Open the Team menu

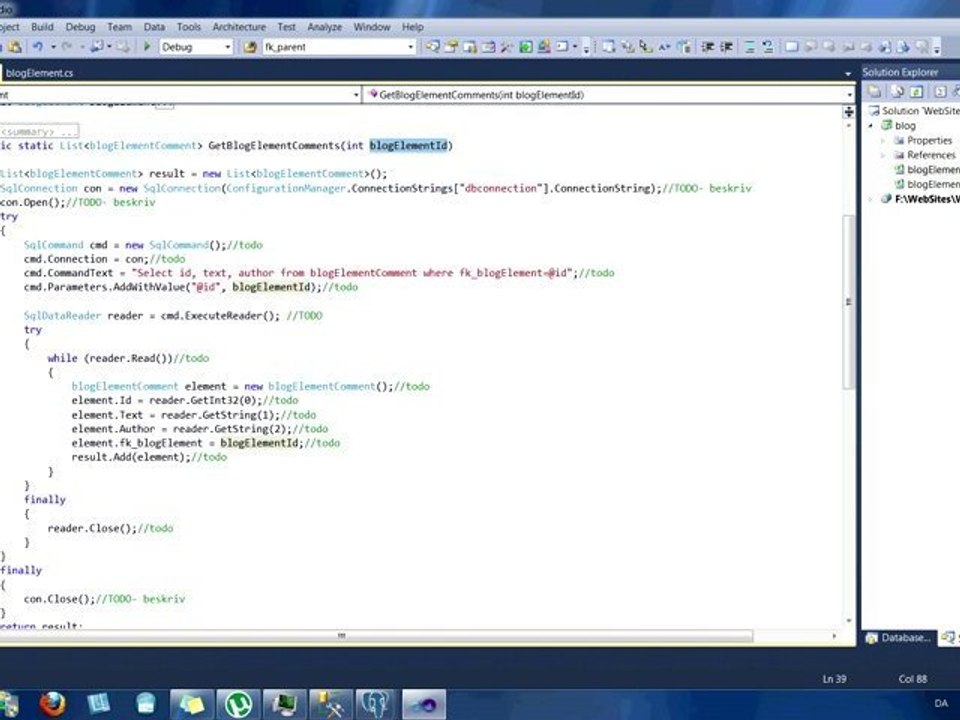pyautogui.click(x=119, y=27)
